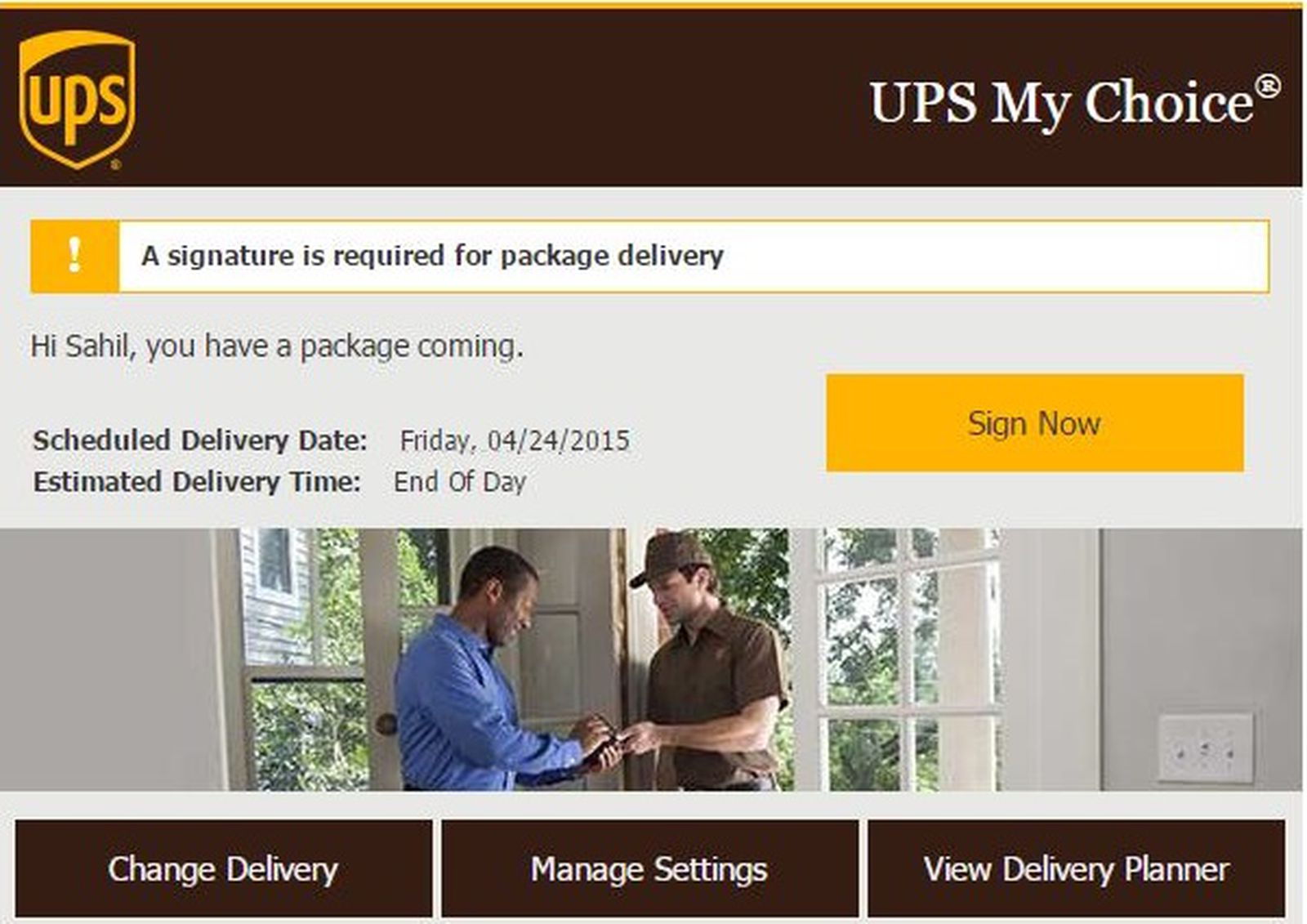
Task: Click the Change Delivery footer tile
Action: pos(222,868)
